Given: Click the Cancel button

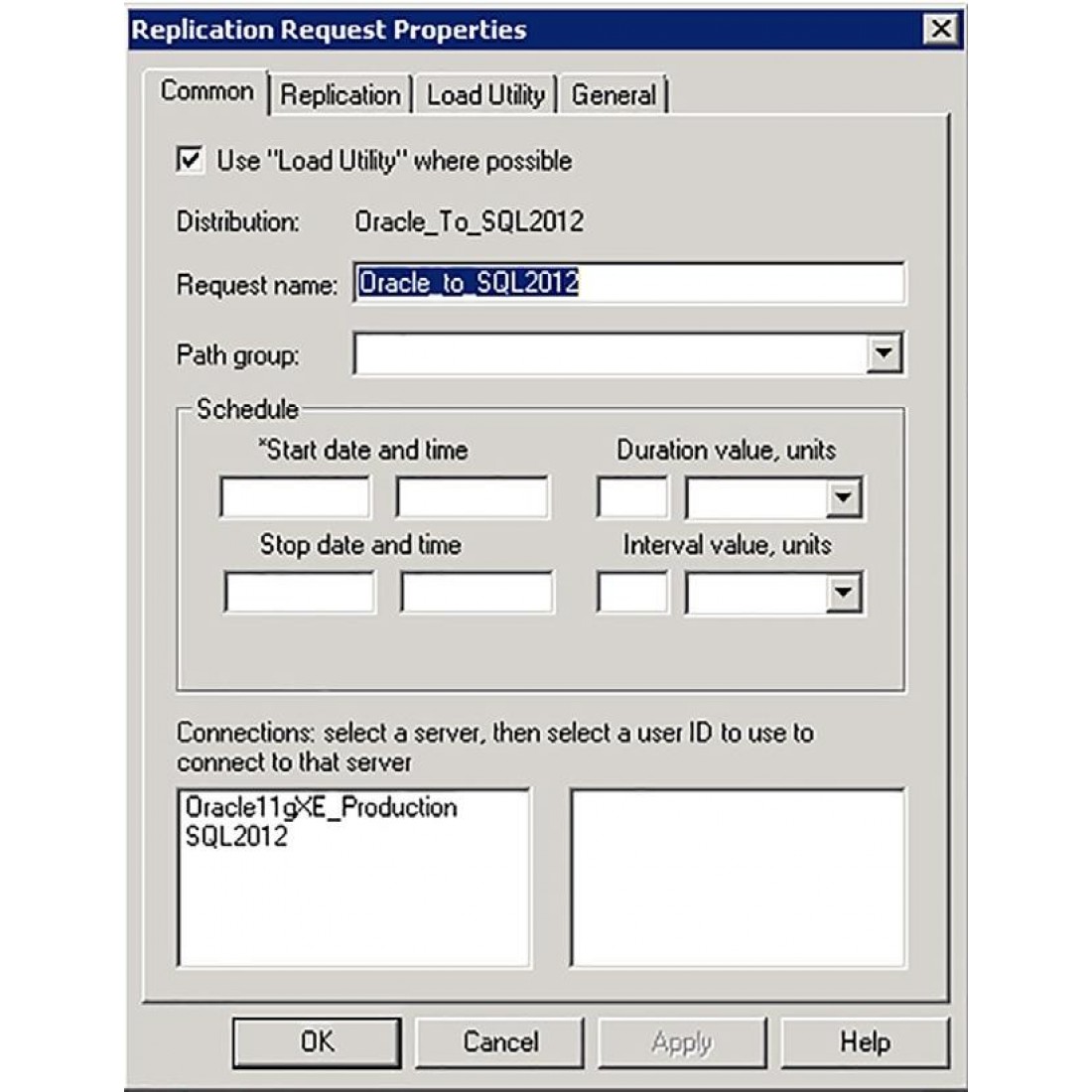Looking at the screenshot, I should pos(499,1041).
